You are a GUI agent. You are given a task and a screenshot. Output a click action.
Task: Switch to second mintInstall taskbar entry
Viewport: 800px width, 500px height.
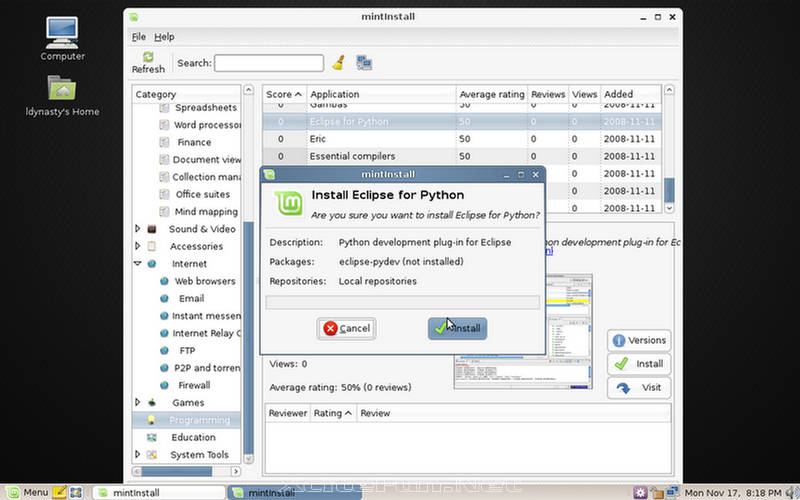tap(294, 492)
